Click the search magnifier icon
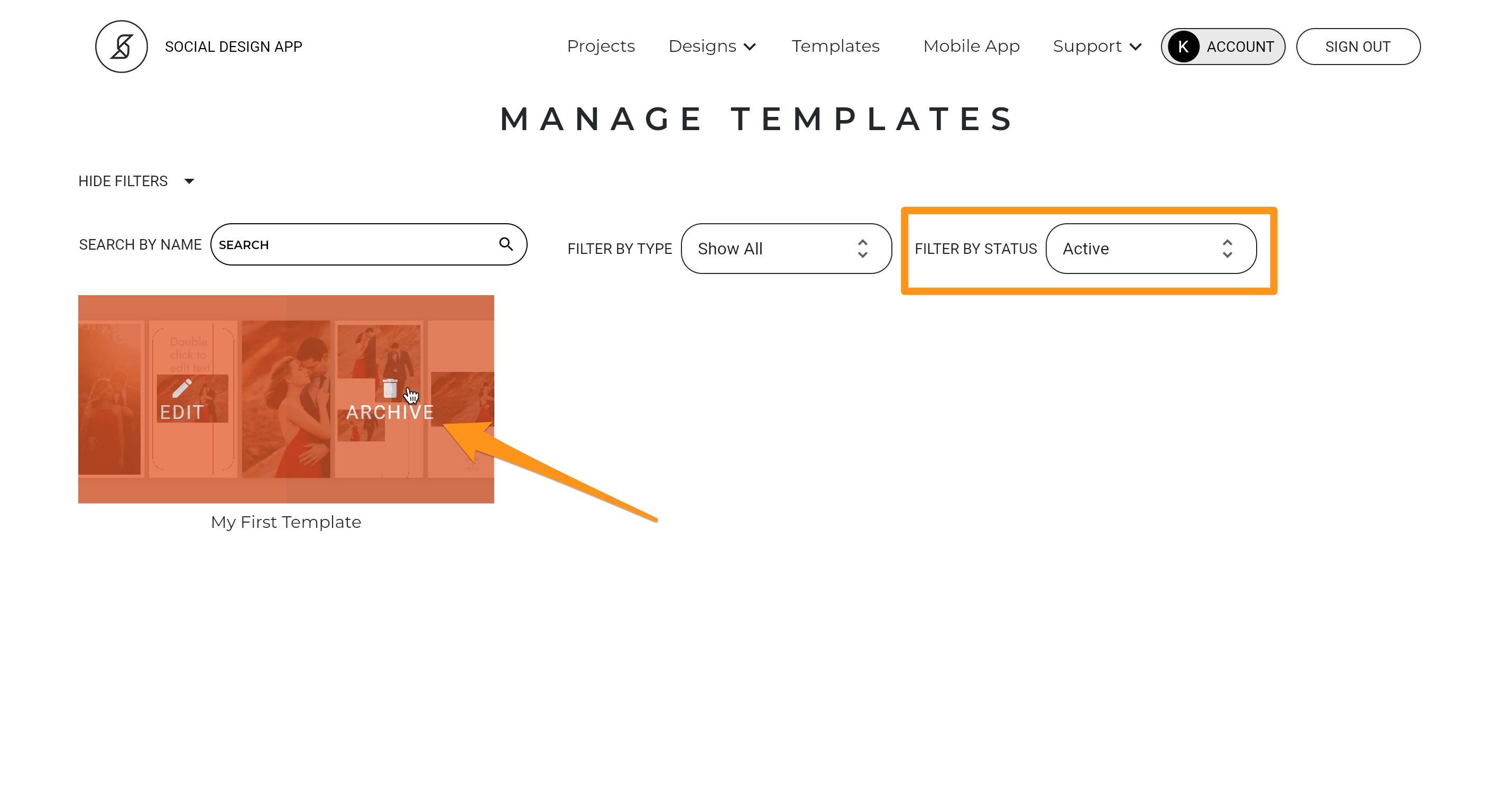Image resolution: width=1512 pixels, height=786 pixels. (506, 244)
